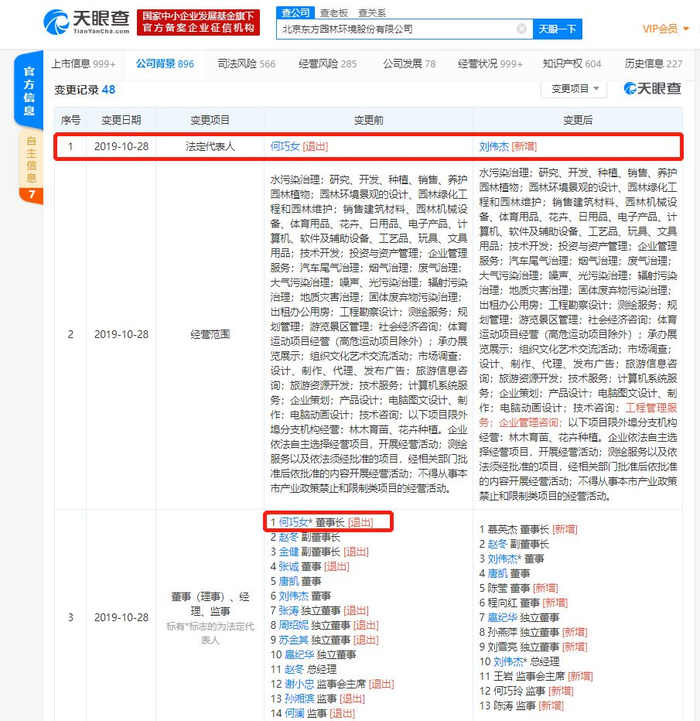
Task: Open the VIP会员 dropdown arrow
Action: pyautogui.click(x=686, y=29)
